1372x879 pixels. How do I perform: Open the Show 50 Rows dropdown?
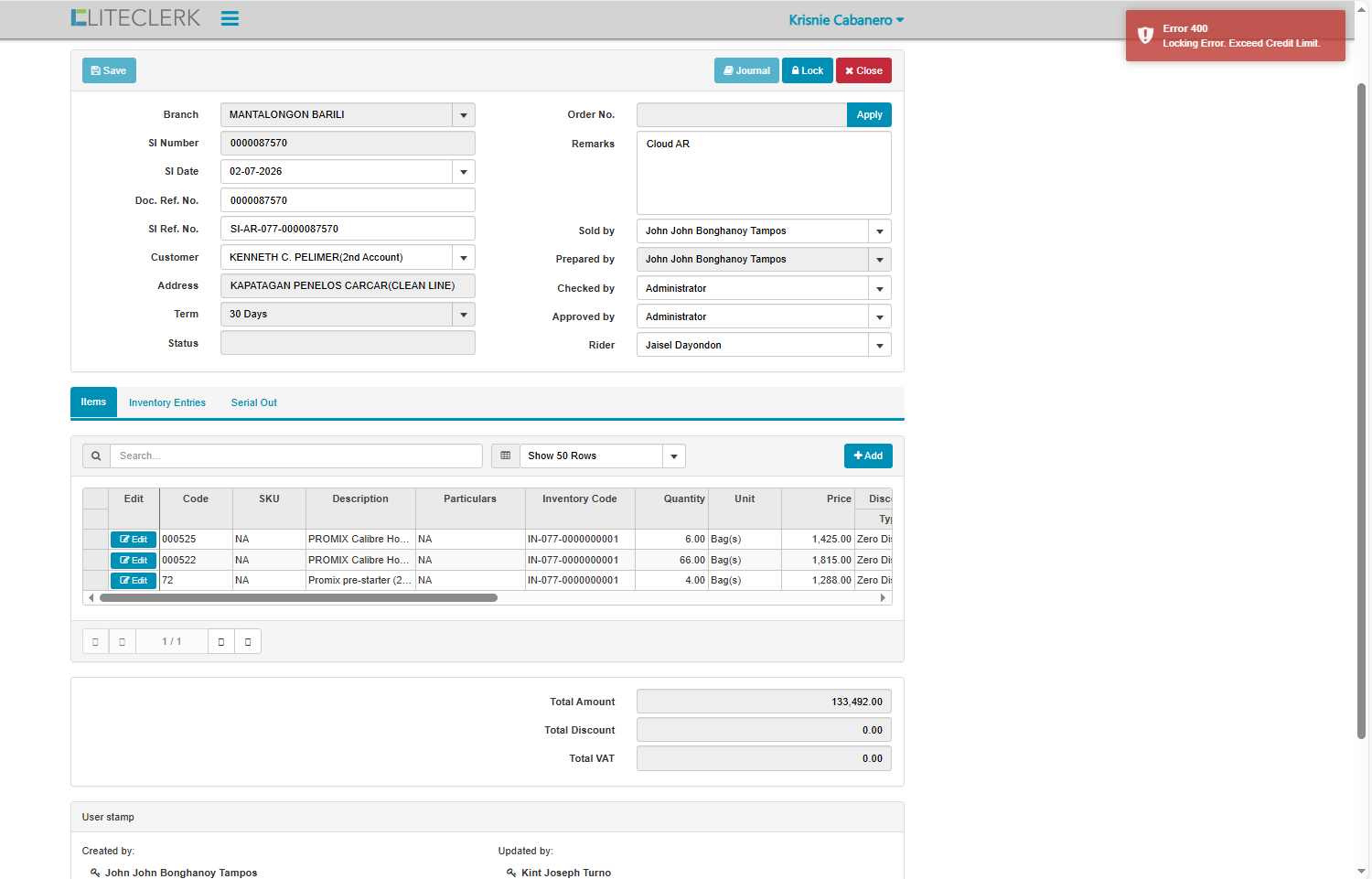pos(673,456)
